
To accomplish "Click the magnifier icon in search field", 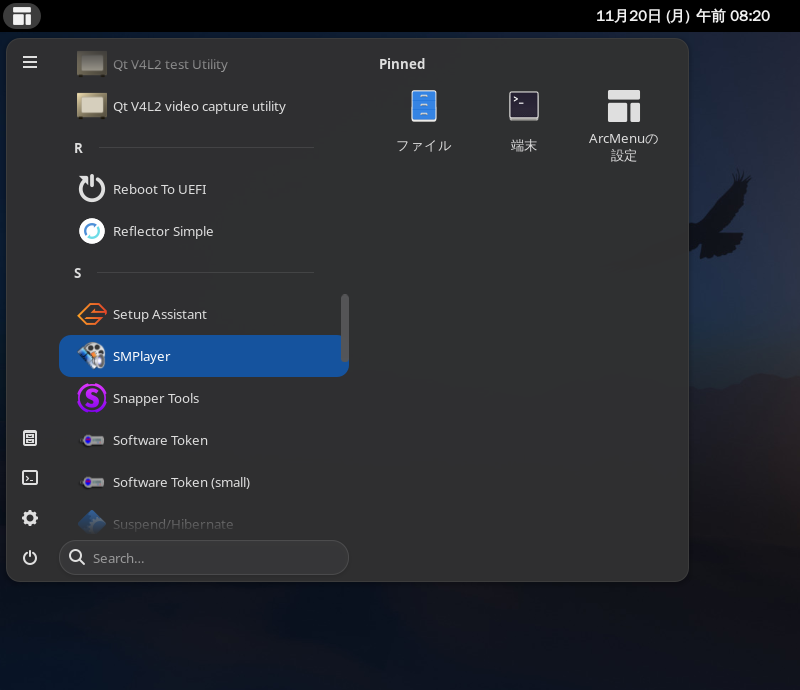I will pyautogui.click(x=77, y=557).
